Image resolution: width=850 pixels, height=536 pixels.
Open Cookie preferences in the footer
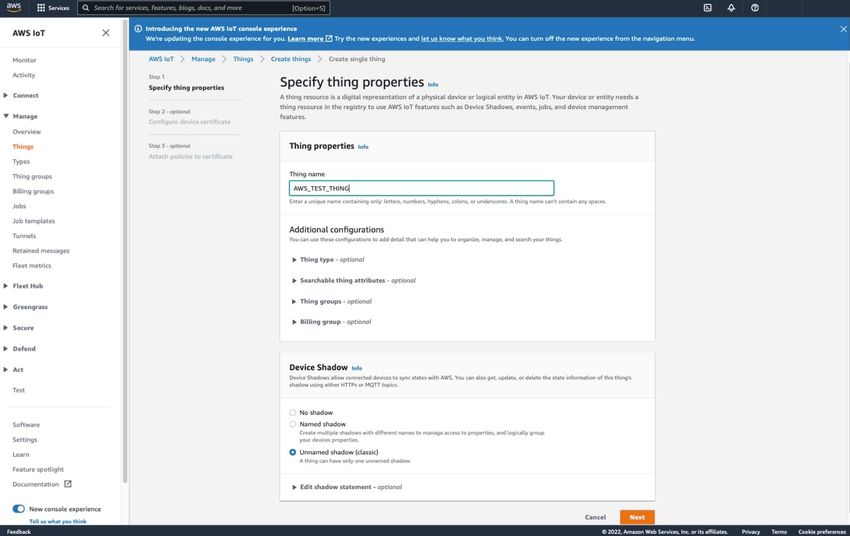click(x=822, y=532)
